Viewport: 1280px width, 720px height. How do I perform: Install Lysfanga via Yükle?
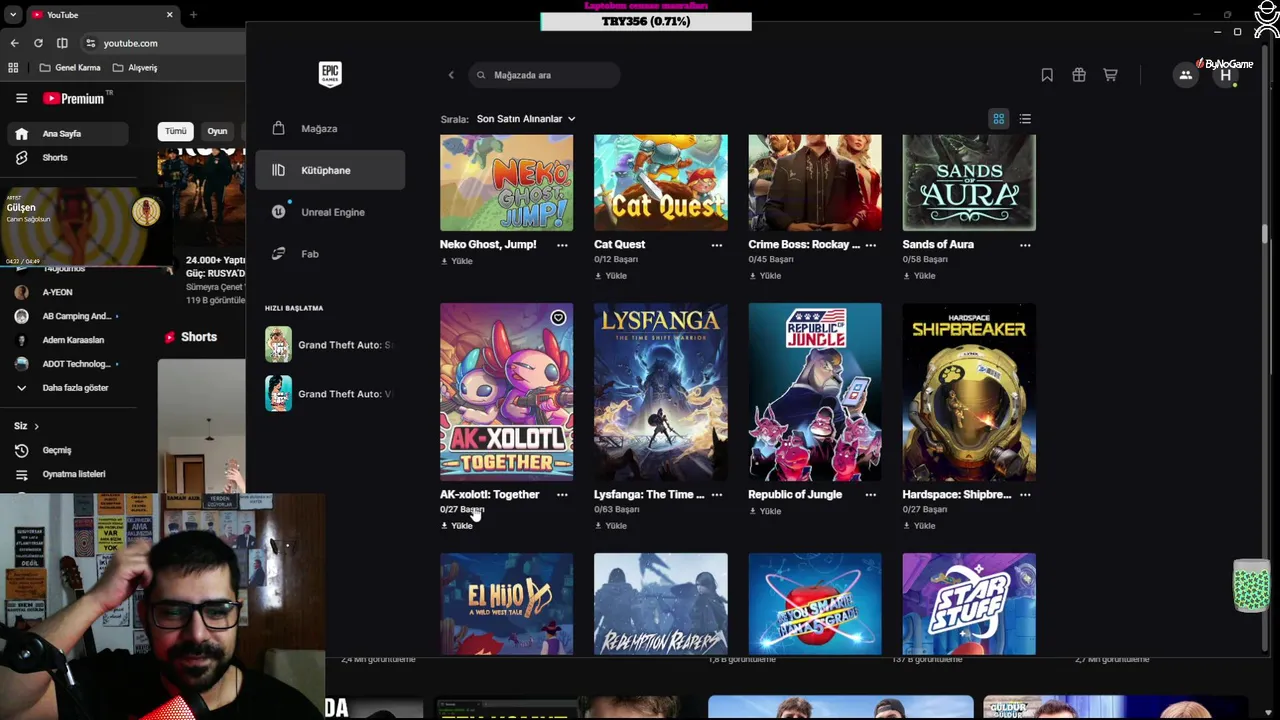pyautogui.click(x=610, y=526)
